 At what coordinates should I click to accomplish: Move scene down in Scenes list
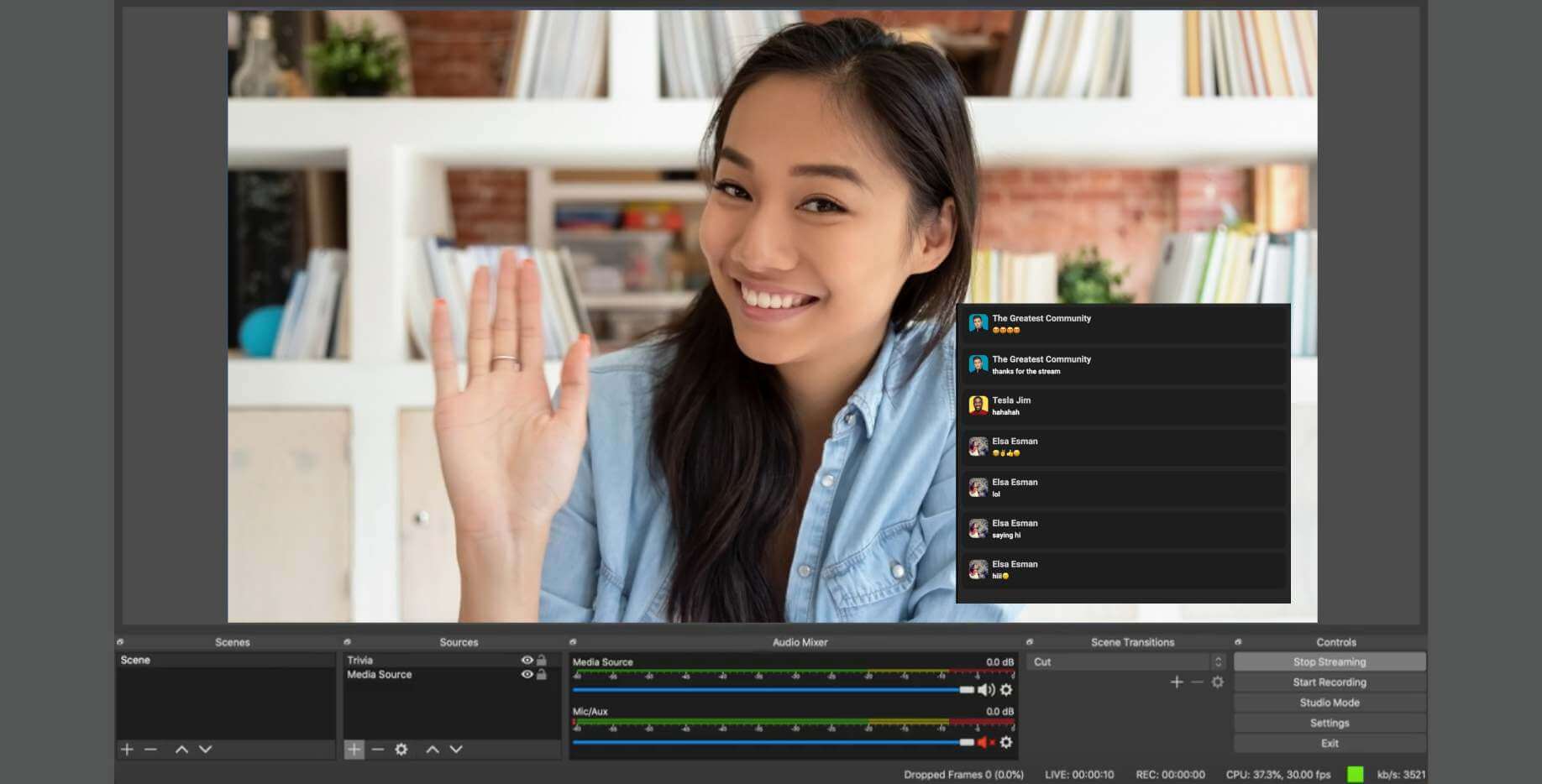pos(205,749)
